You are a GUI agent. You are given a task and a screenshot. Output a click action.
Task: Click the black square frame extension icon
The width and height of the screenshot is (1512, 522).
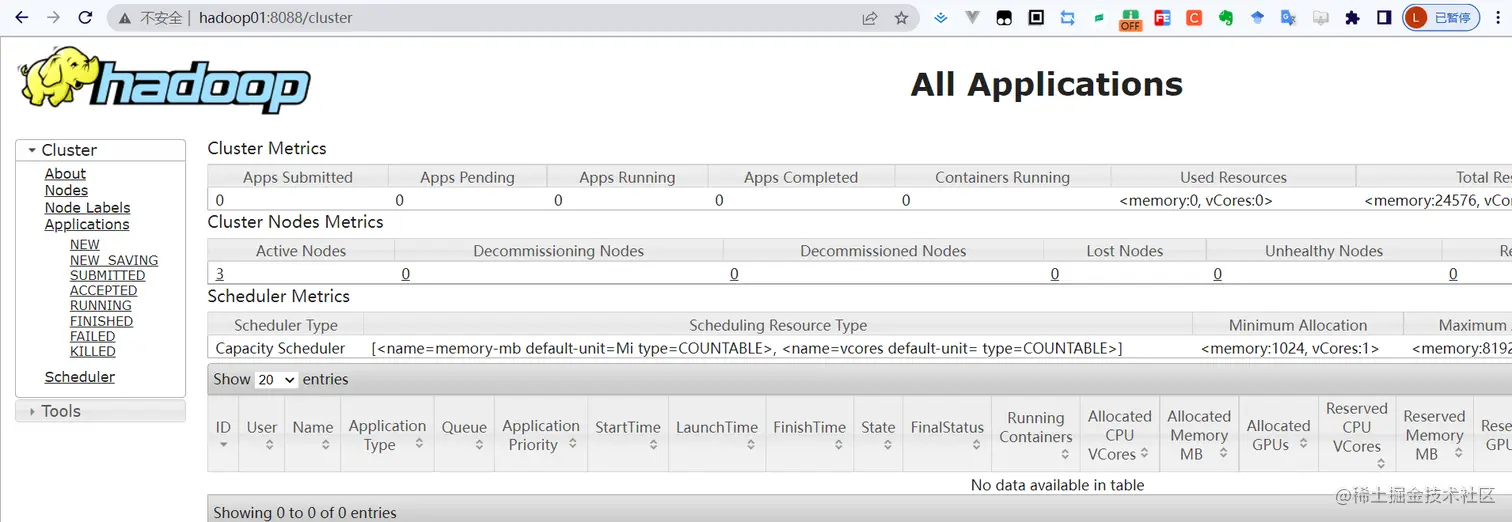1036,18
